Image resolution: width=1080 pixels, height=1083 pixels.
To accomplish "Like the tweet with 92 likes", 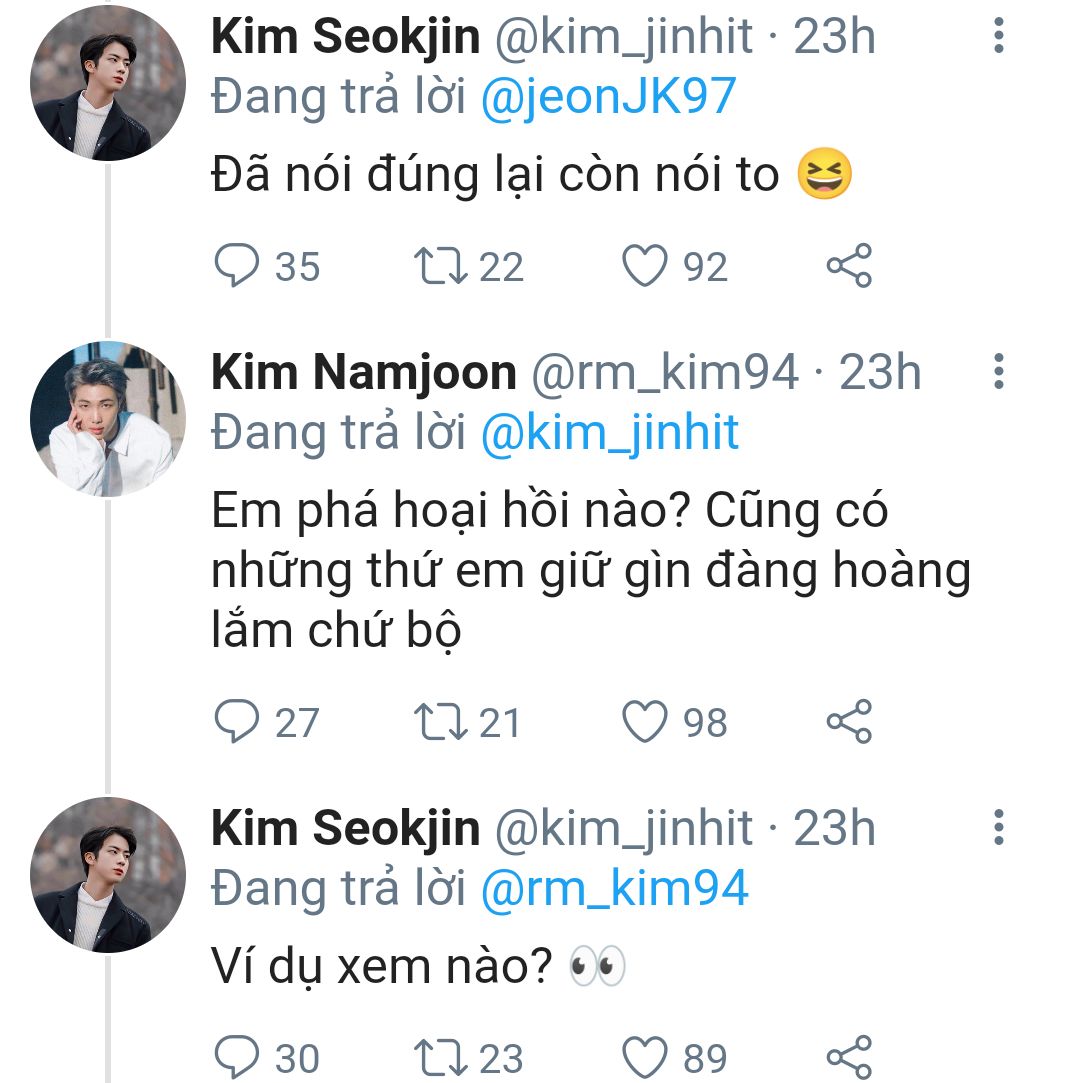I will click(x=645, y=266).
